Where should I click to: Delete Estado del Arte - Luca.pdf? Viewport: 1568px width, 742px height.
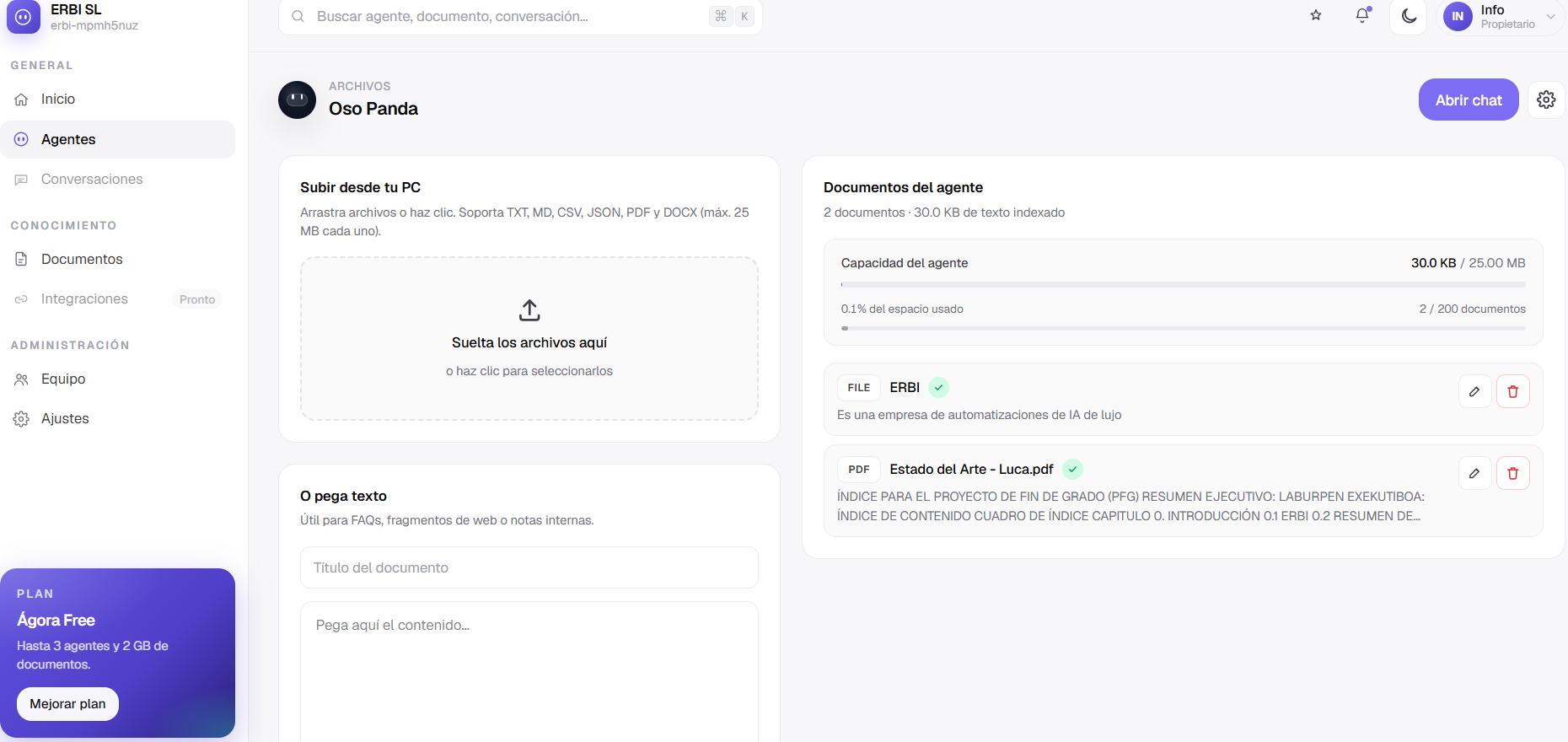coord(1512,473)
